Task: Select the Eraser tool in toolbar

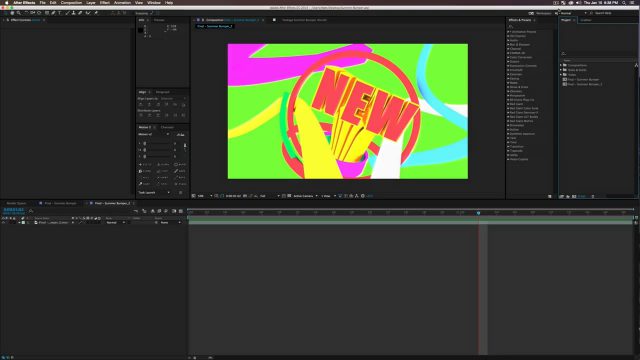Action: (x=80, y=13)
